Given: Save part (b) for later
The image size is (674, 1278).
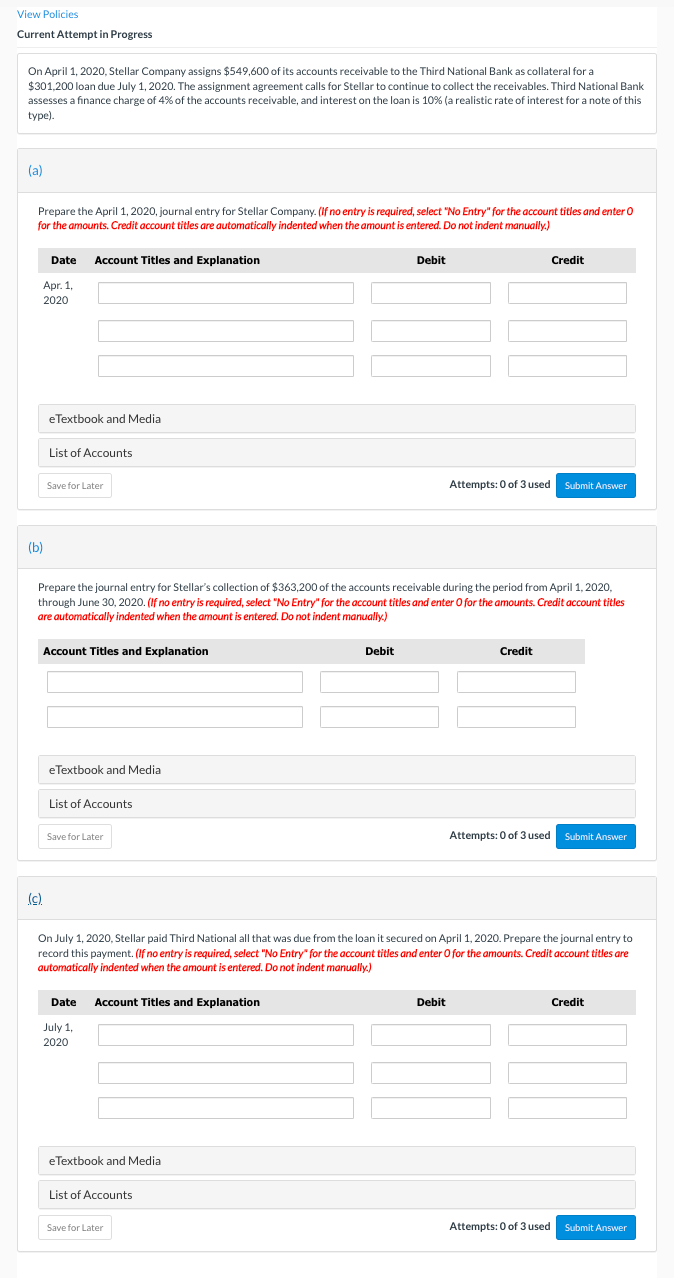Looking at the screenshot, I should [x=74, y=836].
